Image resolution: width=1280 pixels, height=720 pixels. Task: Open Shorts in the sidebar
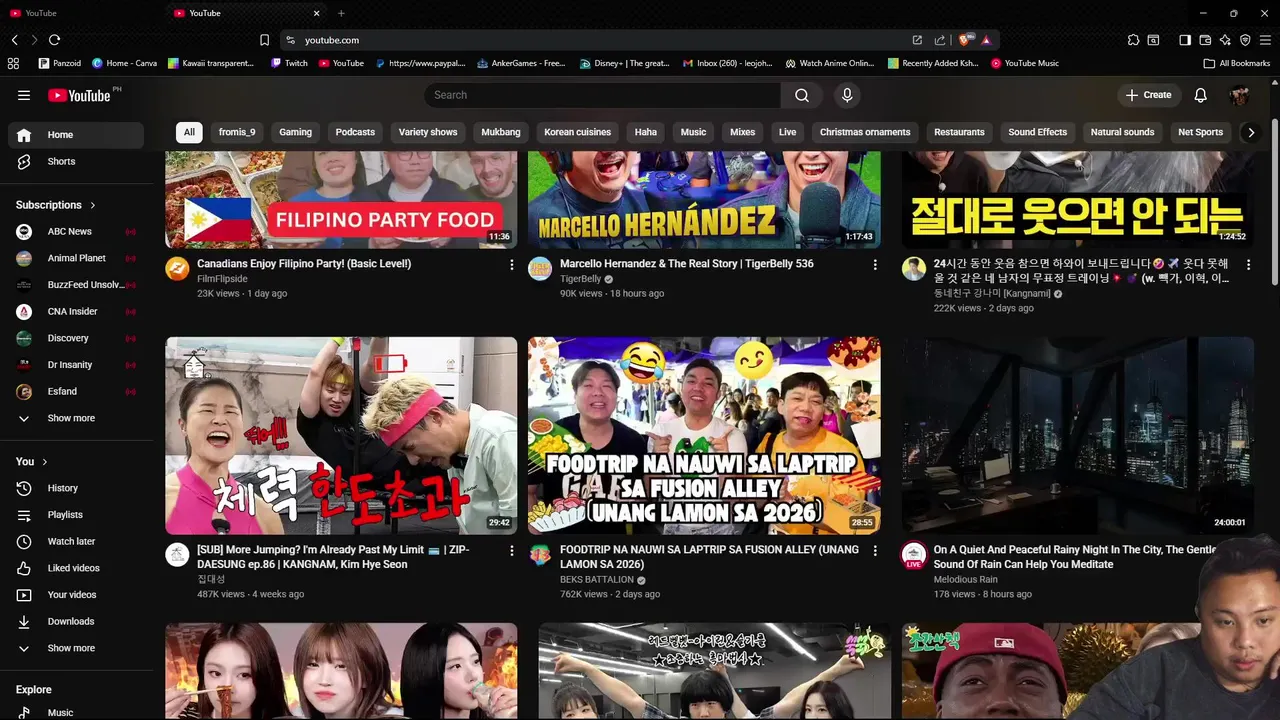tap(78, 161)
